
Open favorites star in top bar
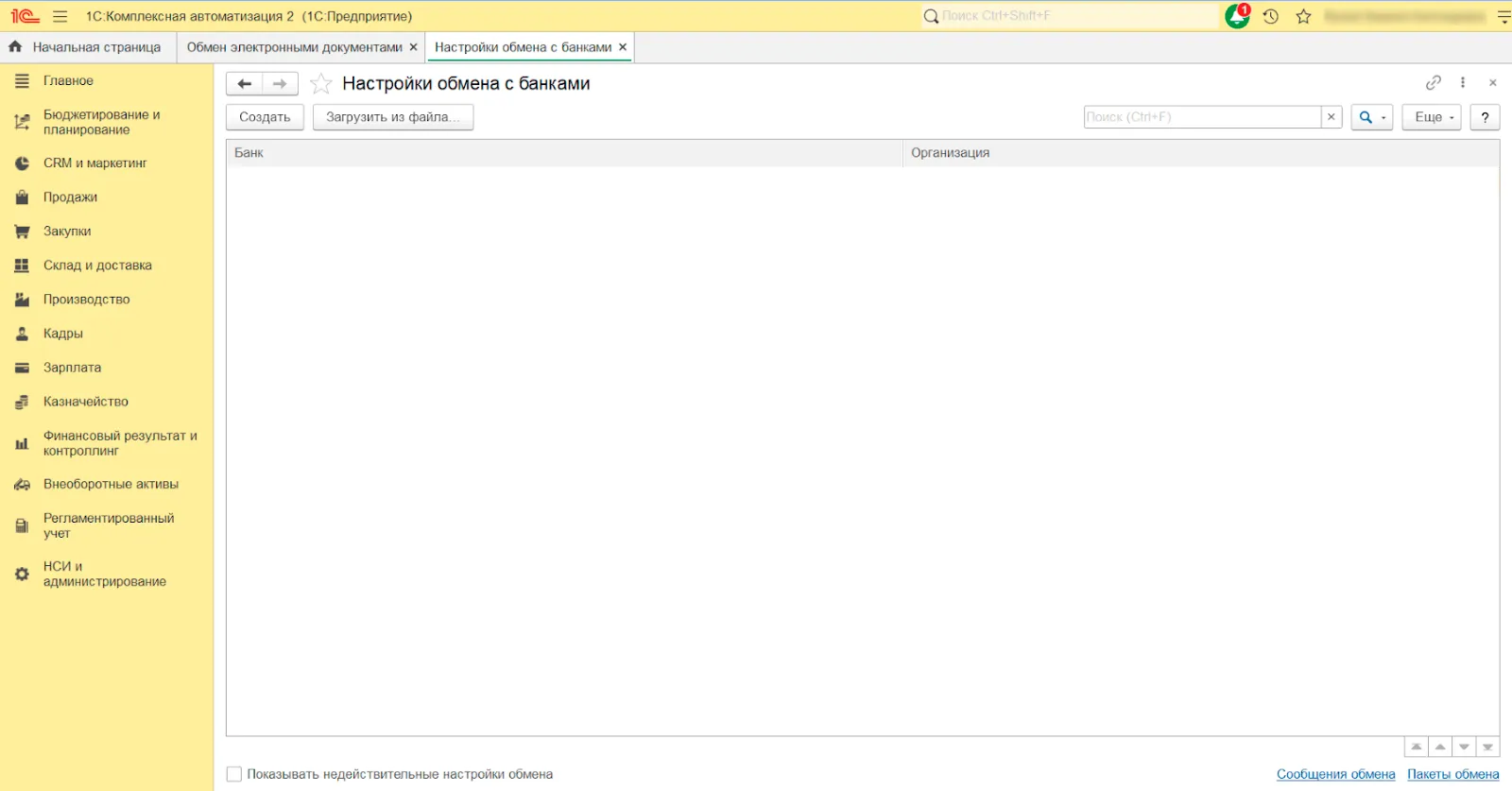click(x=1304, y=16)
